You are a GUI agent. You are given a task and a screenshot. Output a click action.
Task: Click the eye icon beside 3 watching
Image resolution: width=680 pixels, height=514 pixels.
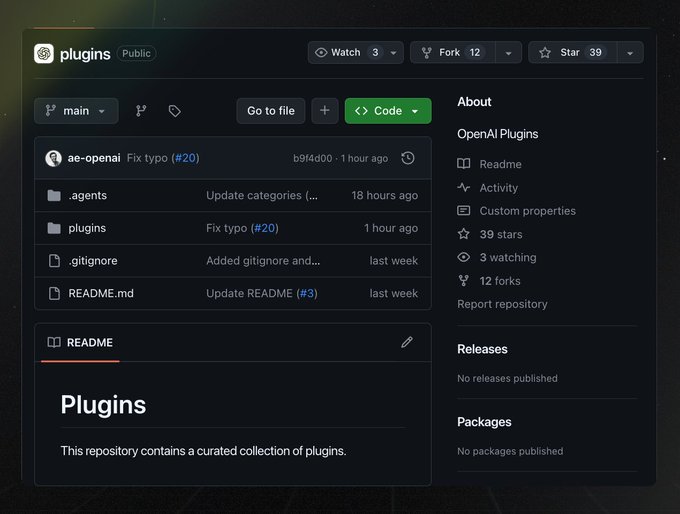[464, 257]
